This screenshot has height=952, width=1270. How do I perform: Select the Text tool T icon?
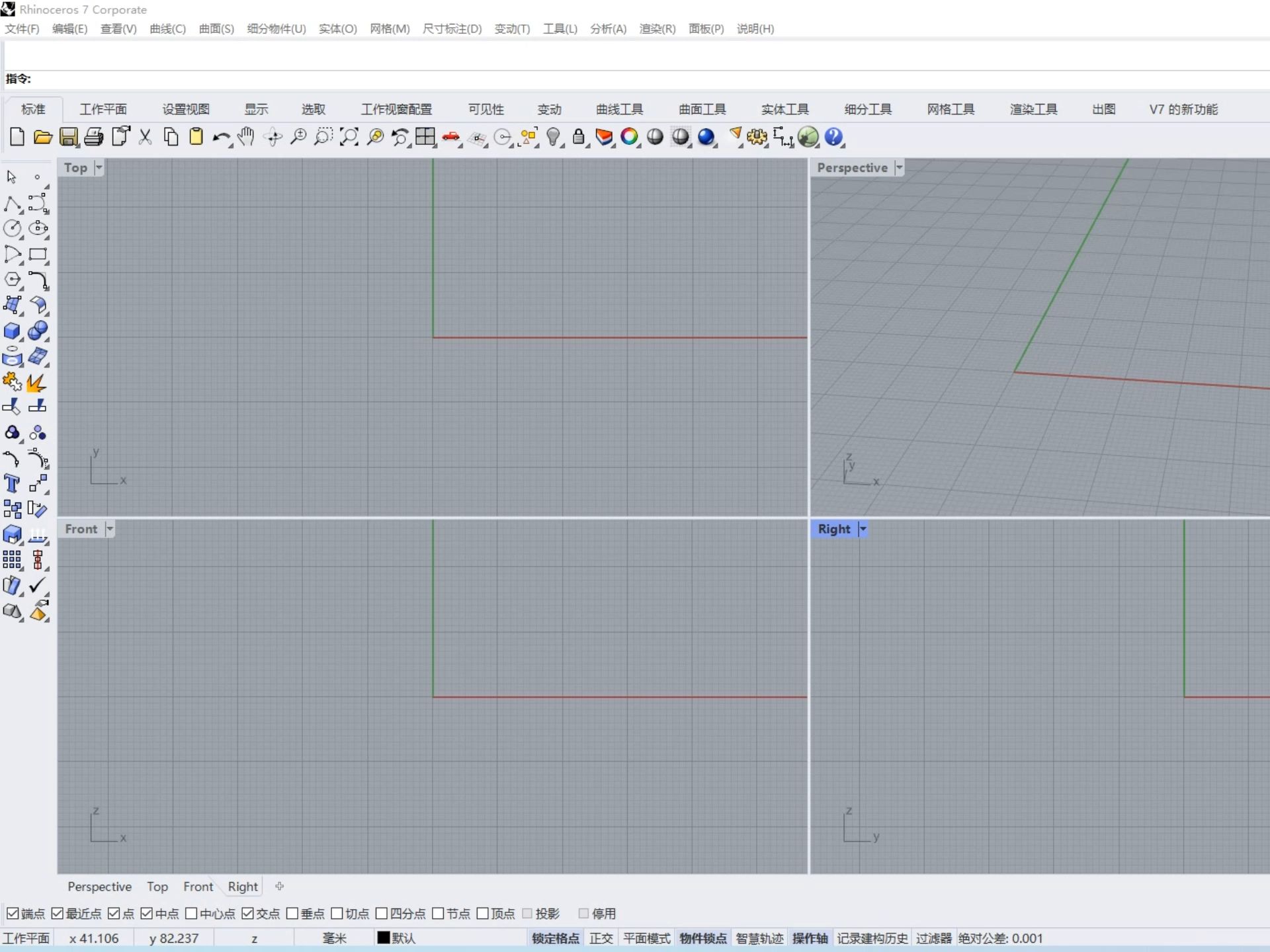pyautogui.click(x=13, y=484)
